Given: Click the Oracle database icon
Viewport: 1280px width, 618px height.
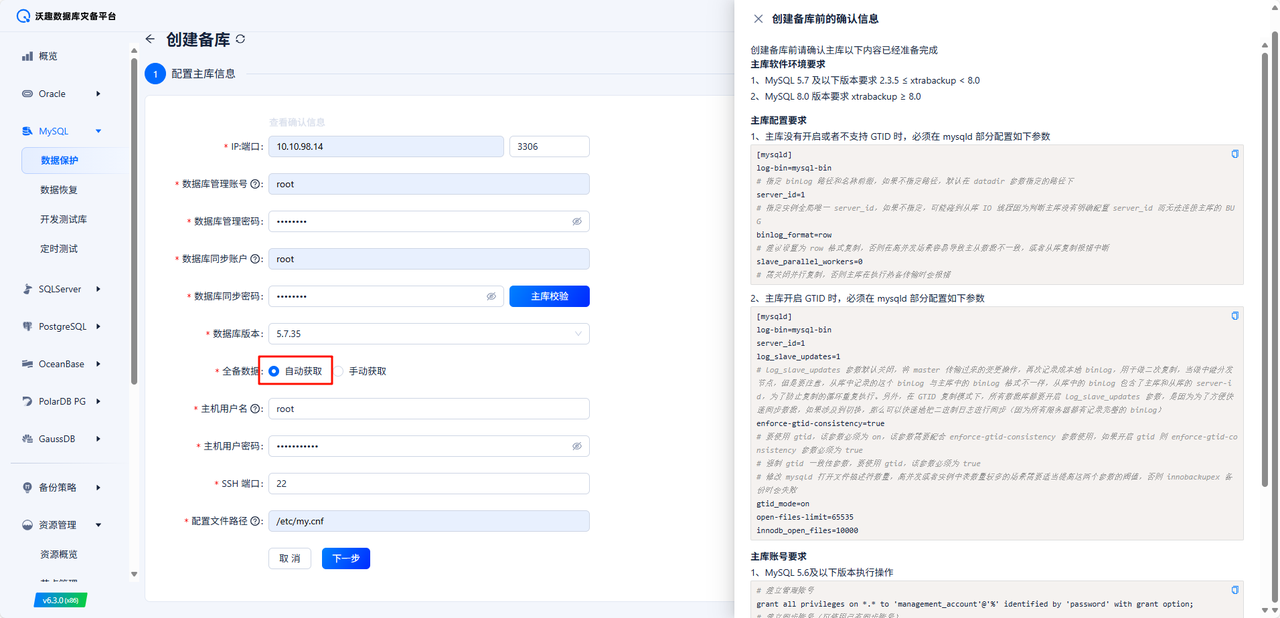Looking at the screenshot, I should (x=28, y=94).
